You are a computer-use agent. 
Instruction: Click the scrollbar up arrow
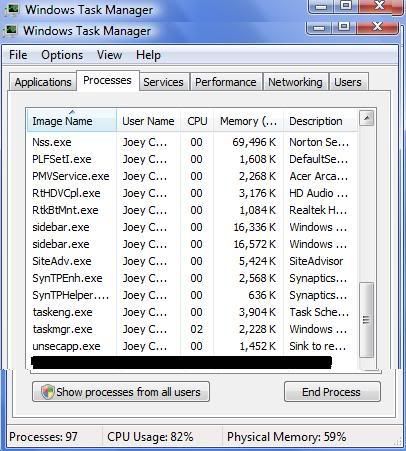(367, 118)
